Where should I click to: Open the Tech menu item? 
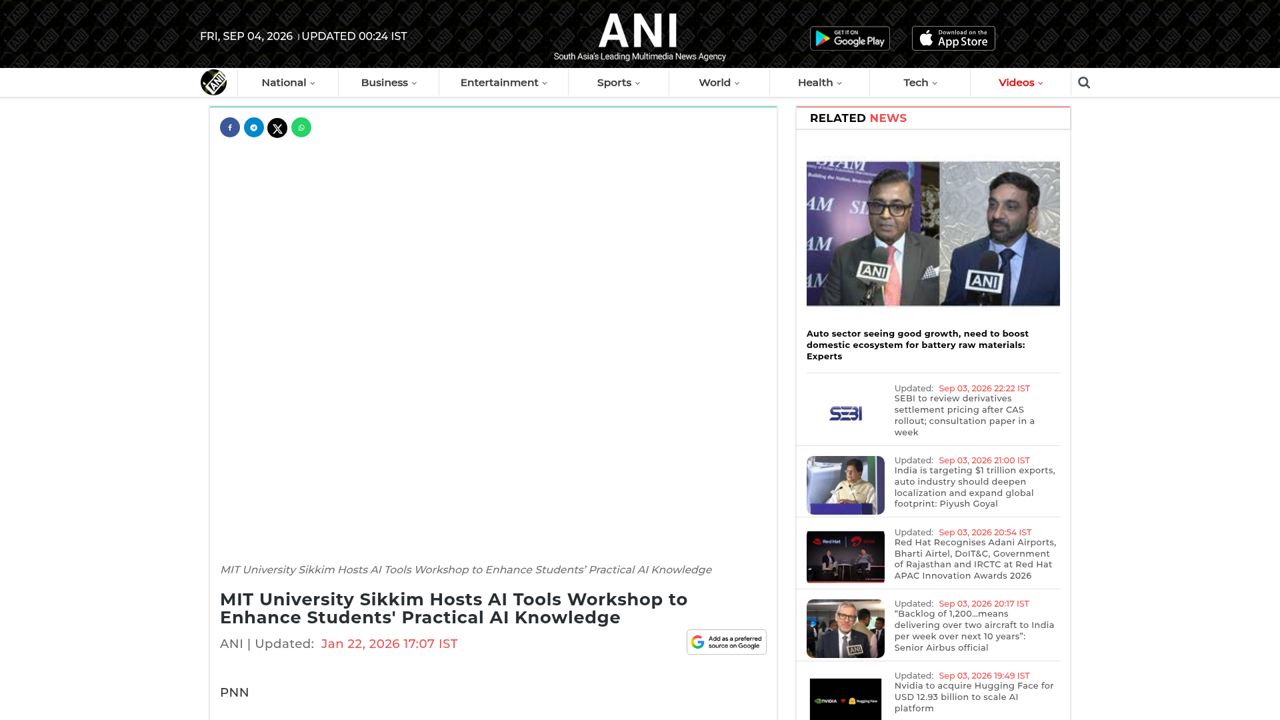pyautogui.click(x=920, y=83)
